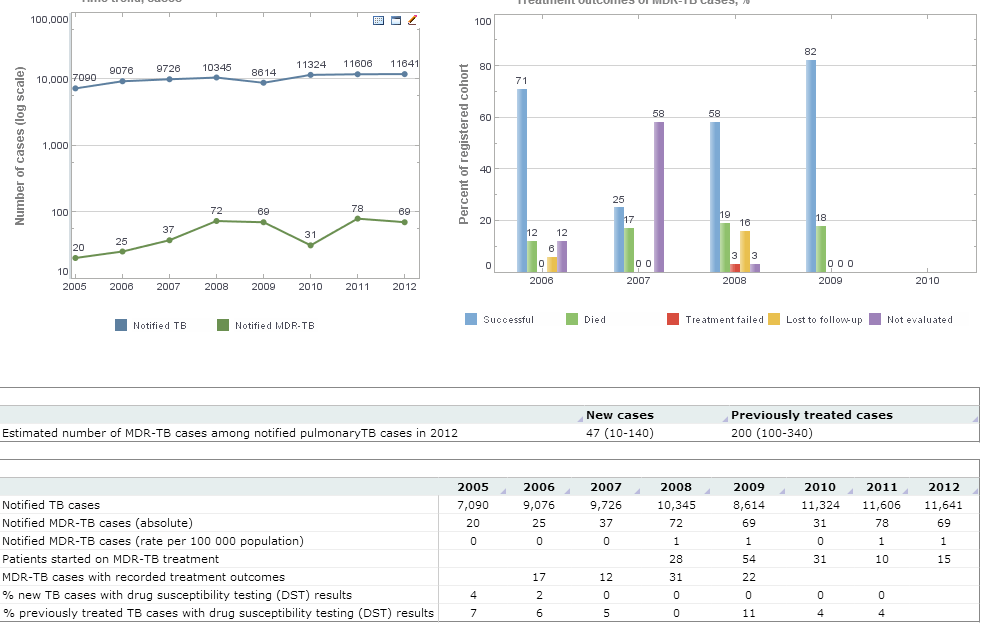Screen dimensions: 991x636
Task: Click the Notified MDR-TB legend green square
Action: [x=222, y=325]
